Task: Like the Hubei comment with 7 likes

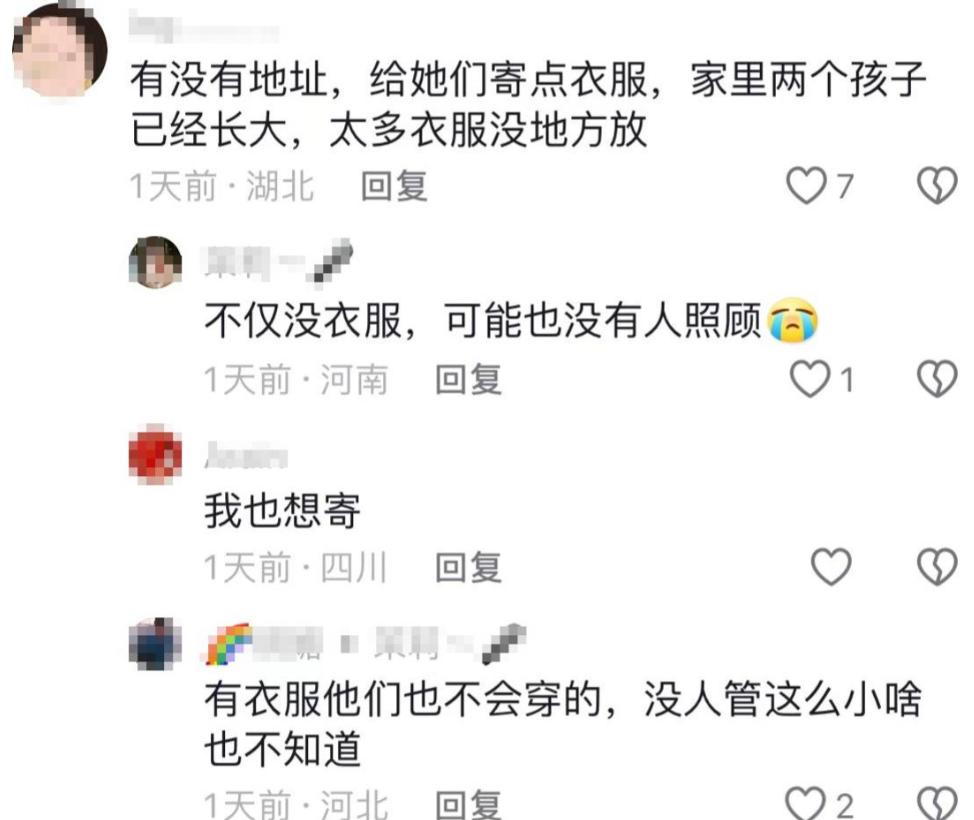Action: click(806, 186)
